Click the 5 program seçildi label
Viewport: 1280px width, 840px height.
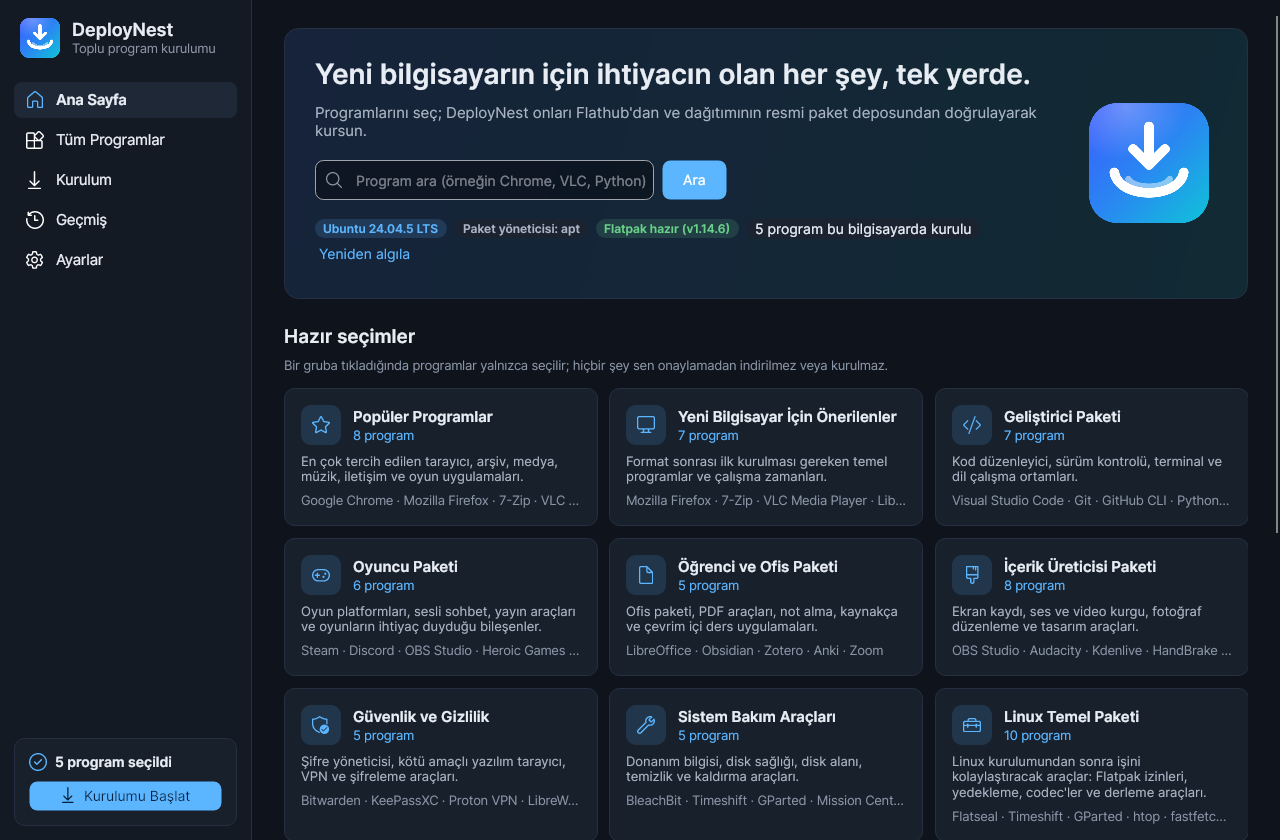click(x=113, y=762)
